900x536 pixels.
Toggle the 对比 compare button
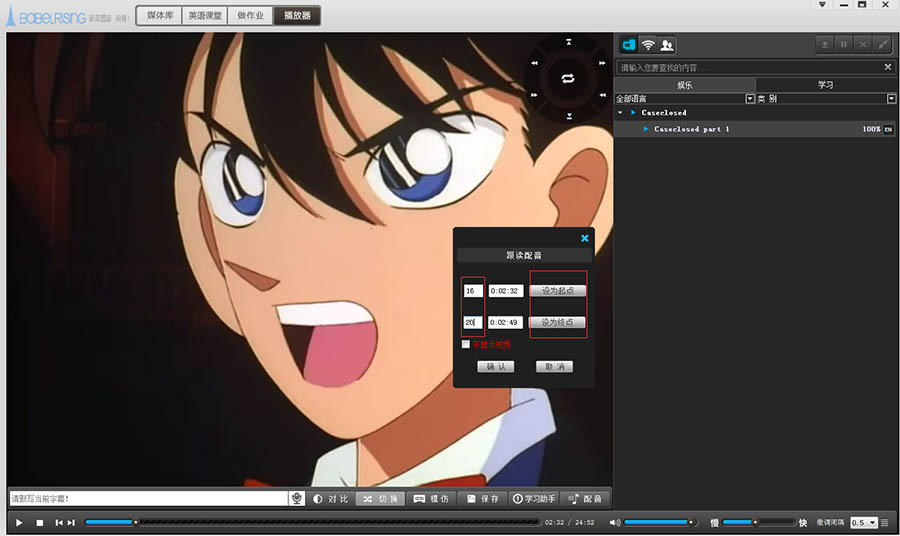(331, 499)
